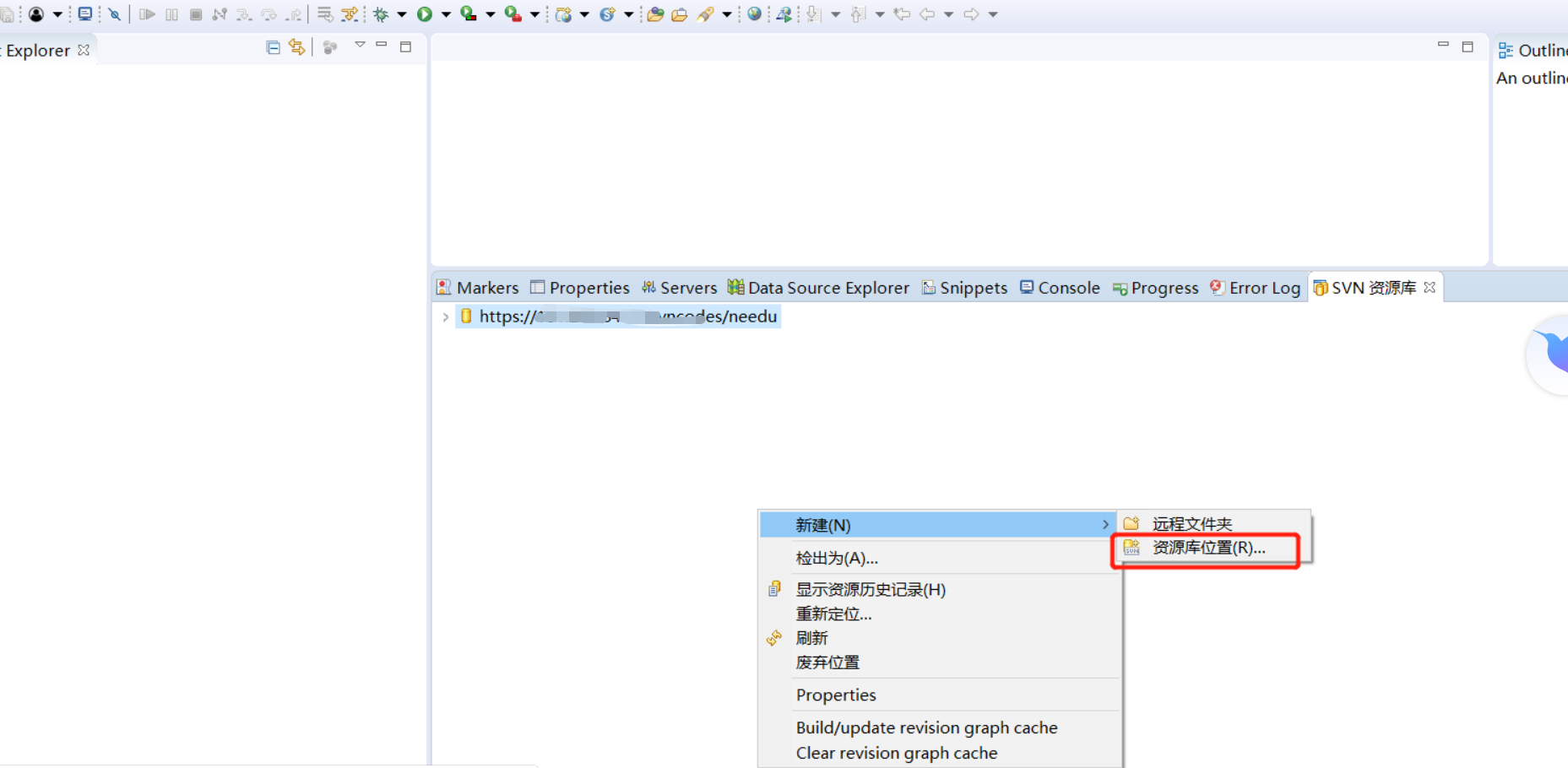Select Properties in the context menu
Screen dimensions: 1568x768
835,695
